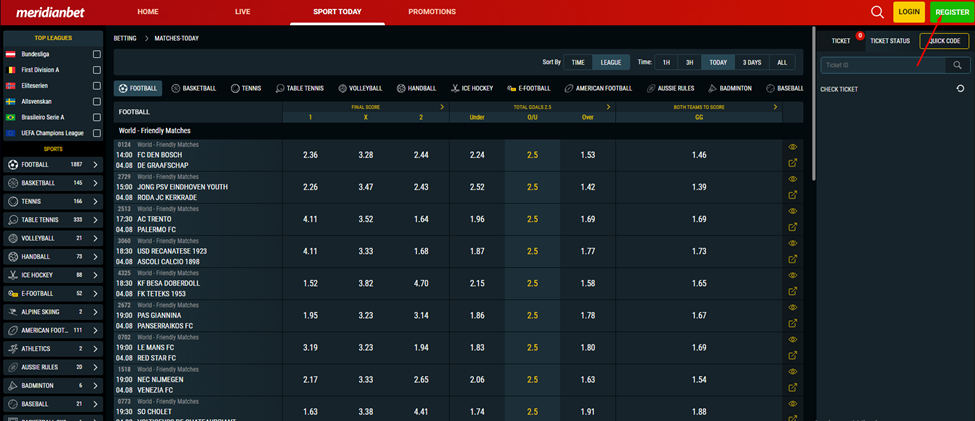Open the Quick Code tab
The image size is (975, 421).
tap(944, 40)
